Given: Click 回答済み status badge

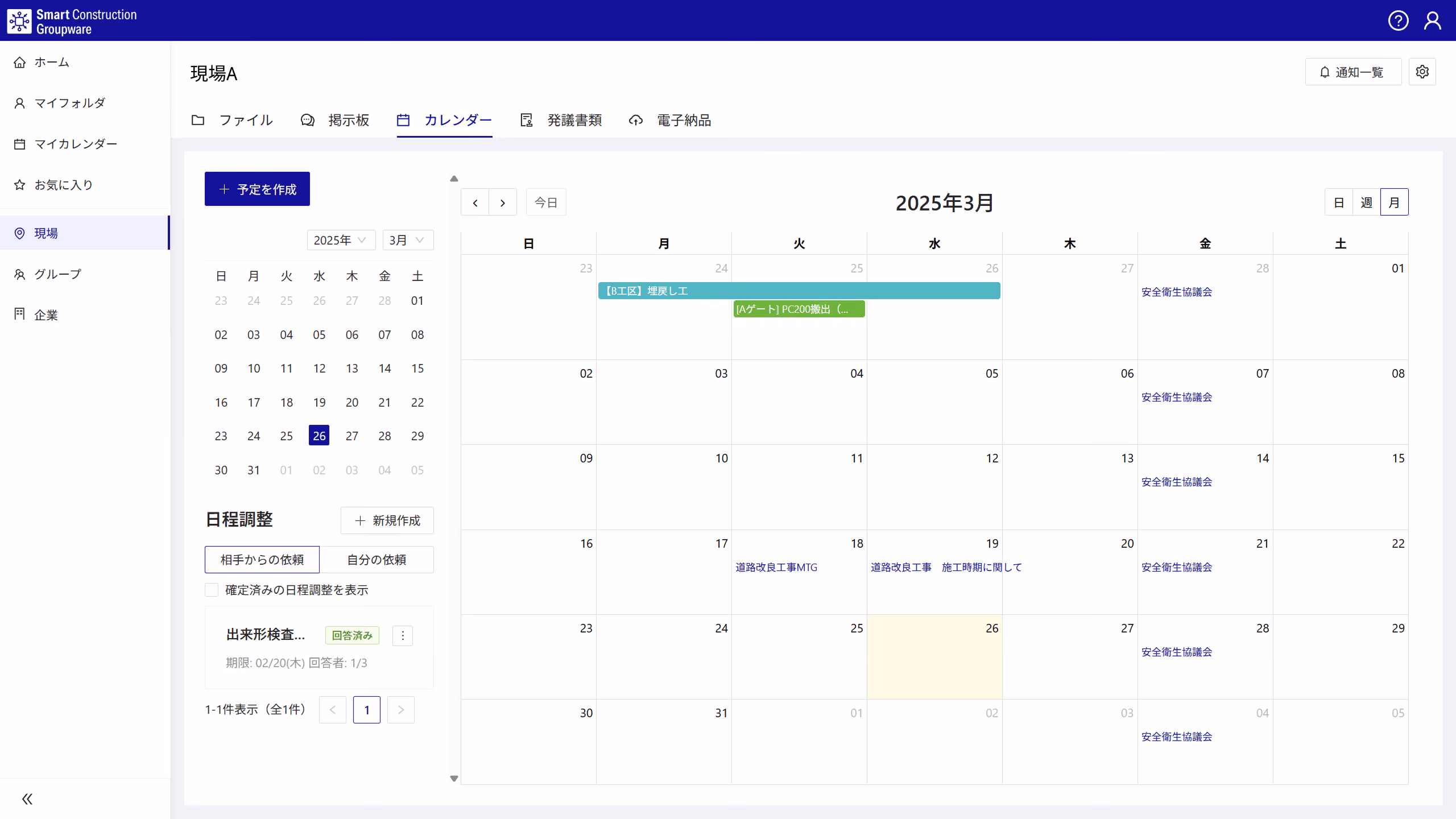Looking at the screenshot, I should pos(352,635).
